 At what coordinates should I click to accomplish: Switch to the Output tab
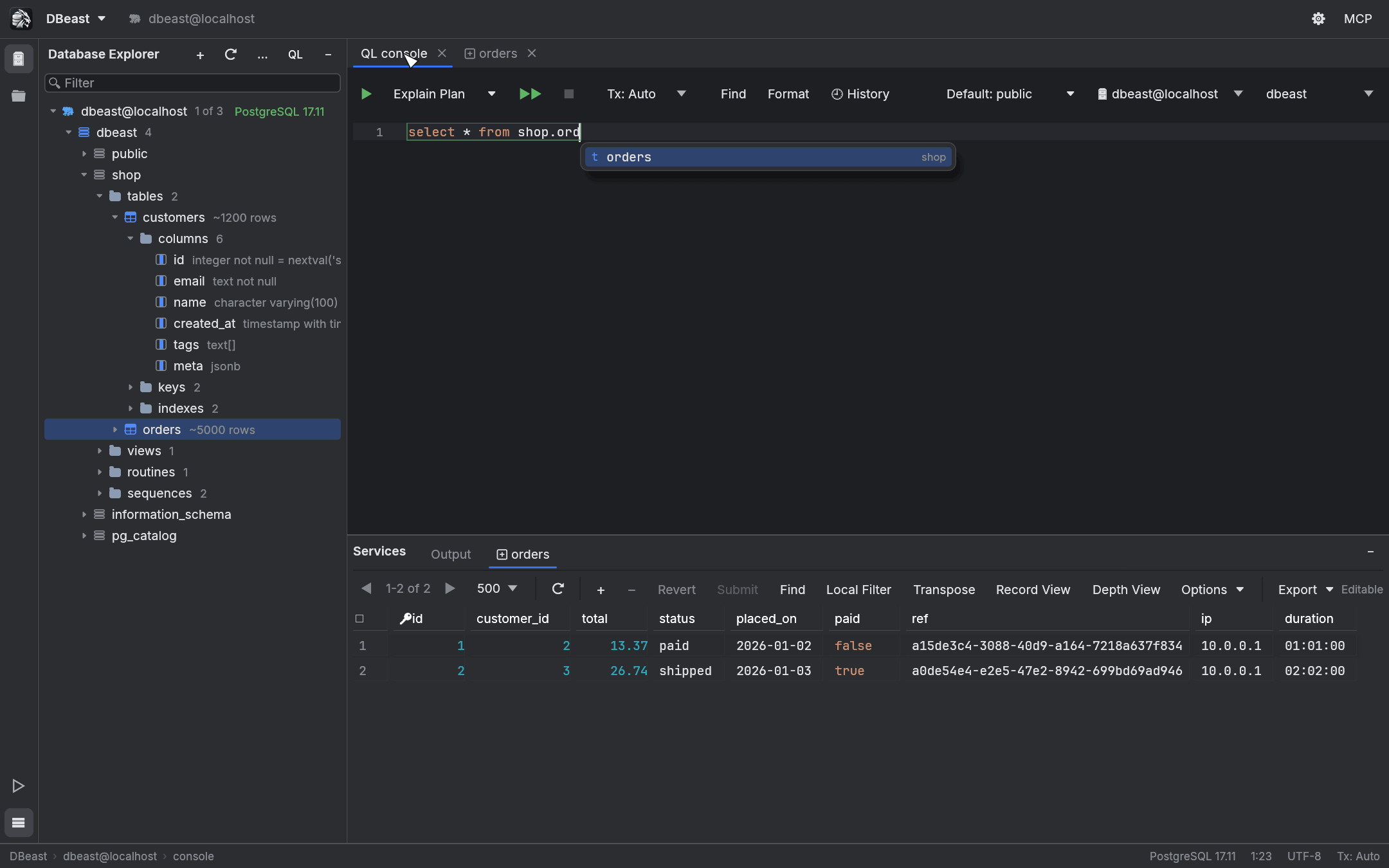click(451, 554)
